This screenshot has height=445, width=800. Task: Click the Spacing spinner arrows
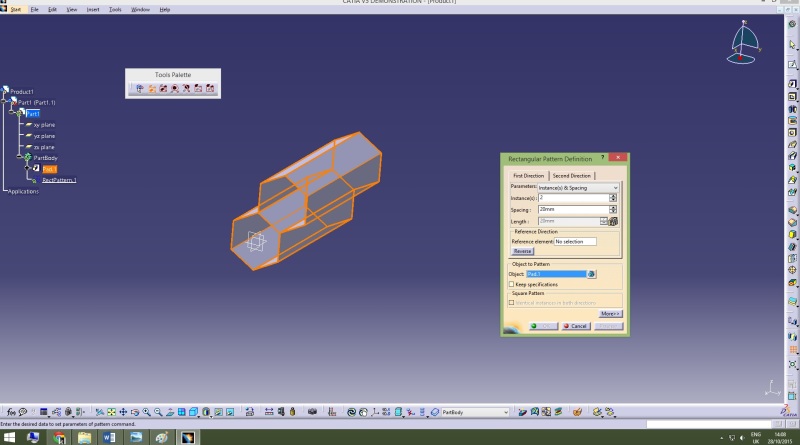pos(613,209)
